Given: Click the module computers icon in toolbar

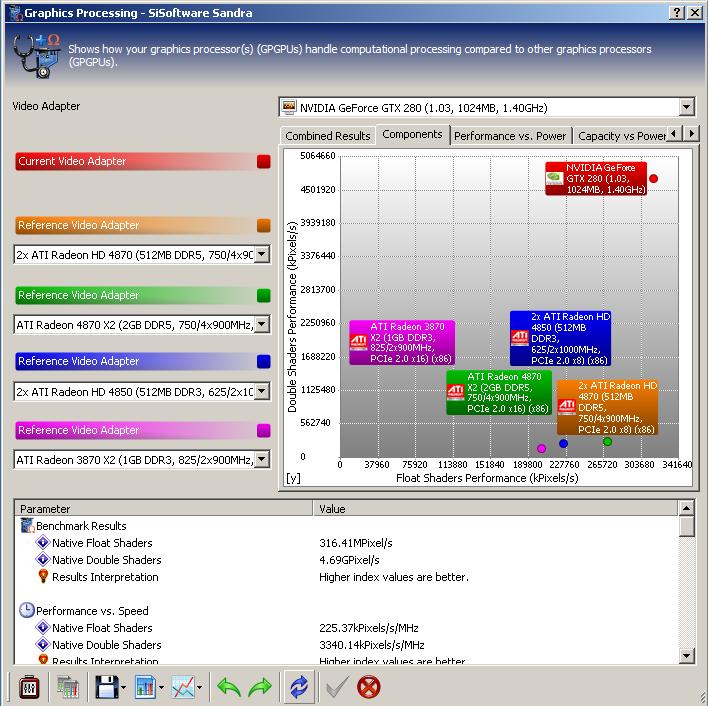Looking at the screenshot, I should tap(68, 687).
